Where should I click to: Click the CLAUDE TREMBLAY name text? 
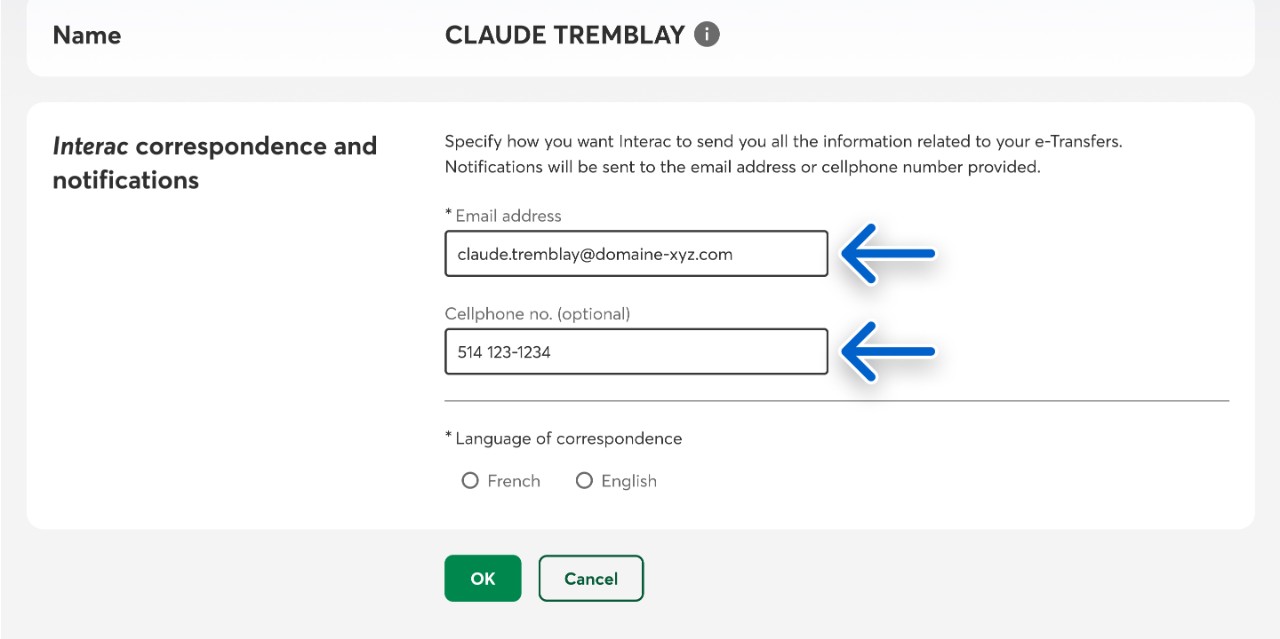(564, 35)
